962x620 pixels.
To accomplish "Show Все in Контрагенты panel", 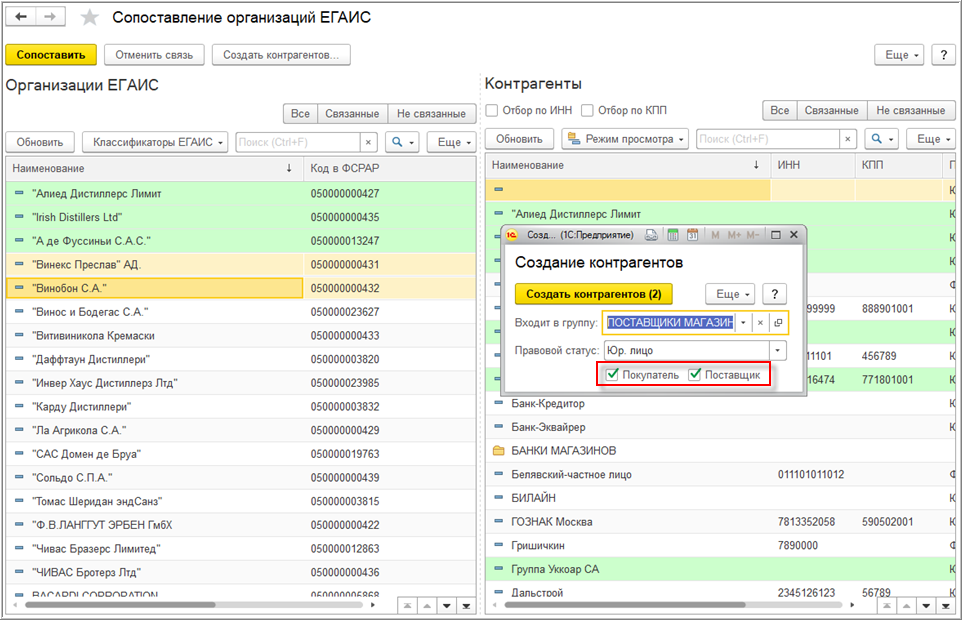I will click(780, 110).
